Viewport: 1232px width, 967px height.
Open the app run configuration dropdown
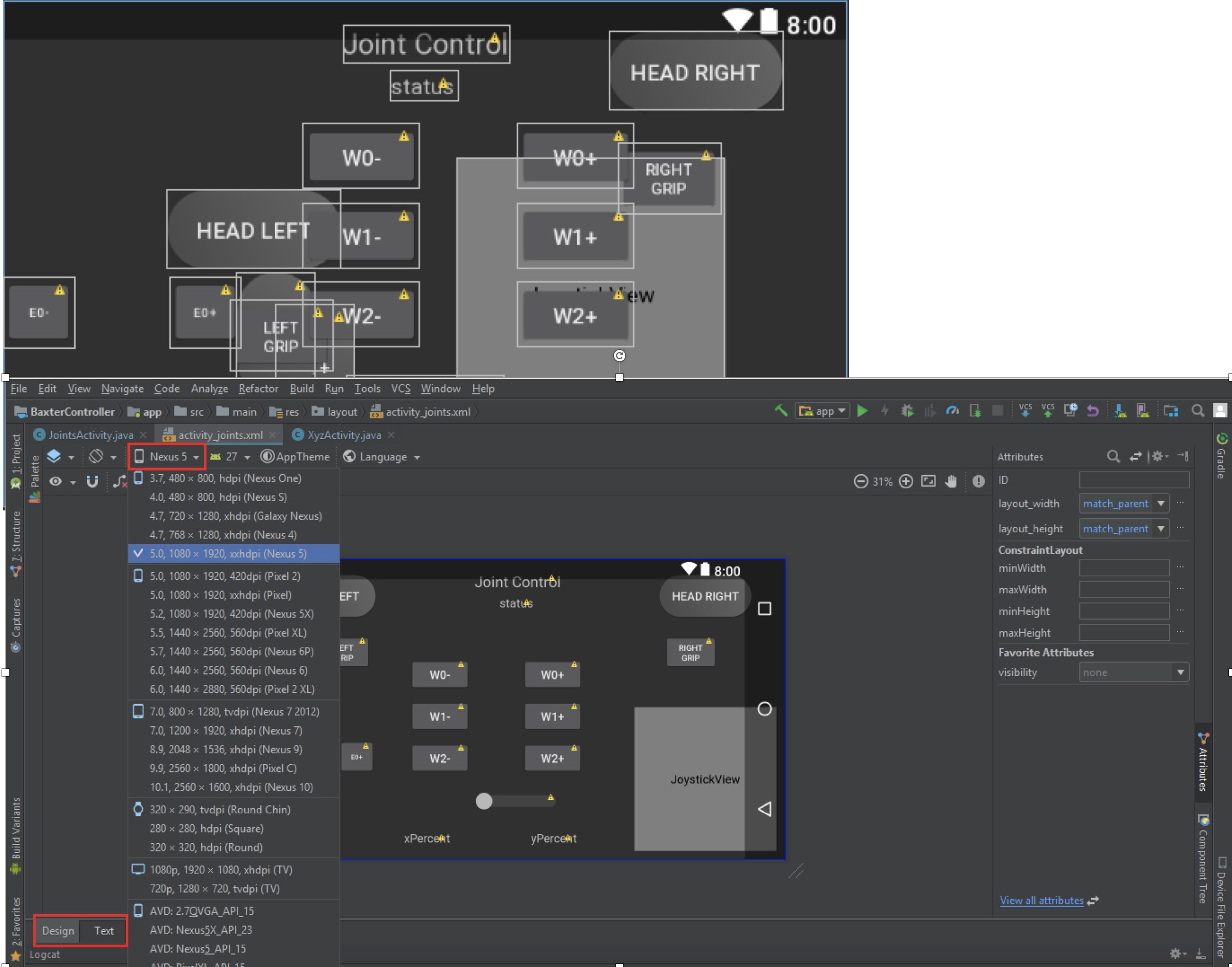[822, 411]
